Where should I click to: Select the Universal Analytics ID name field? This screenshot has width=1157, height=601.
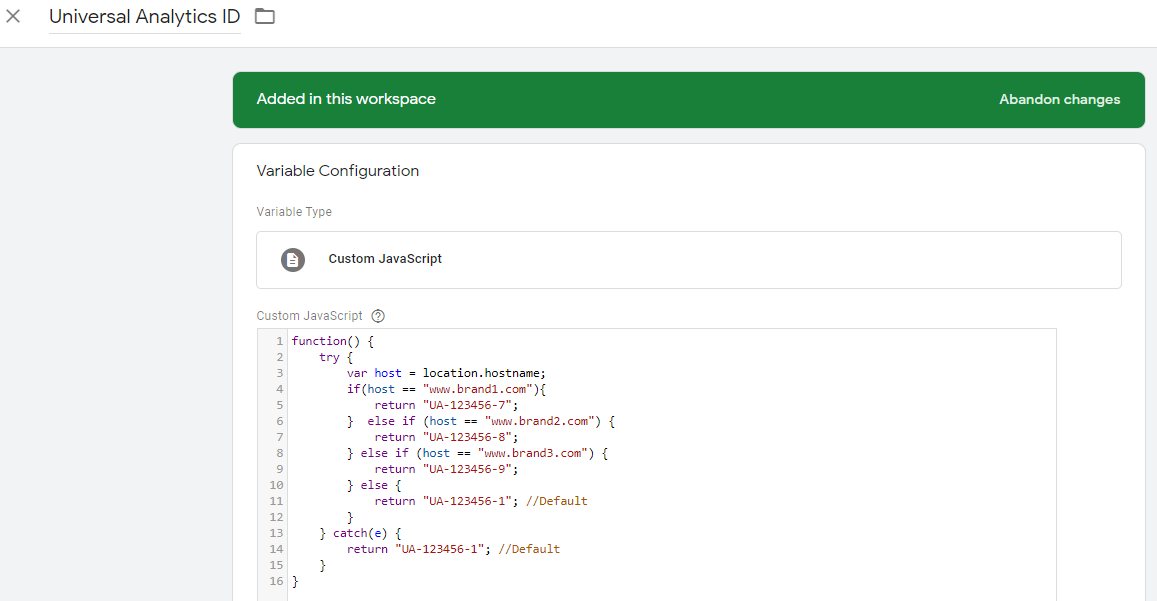pyautogui.click(x=144, y=16)
